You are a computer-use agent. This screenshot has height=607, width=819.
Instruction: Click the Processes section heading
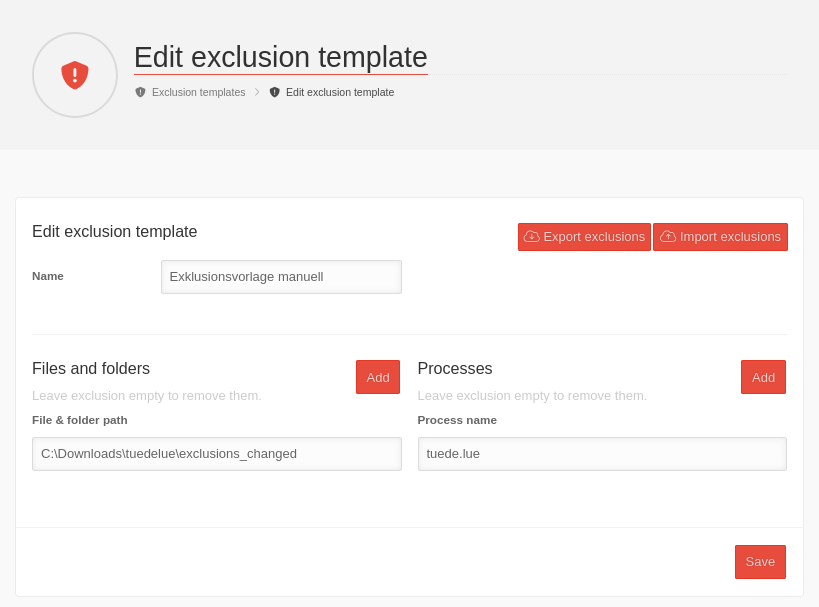click(x=455, y=369)
